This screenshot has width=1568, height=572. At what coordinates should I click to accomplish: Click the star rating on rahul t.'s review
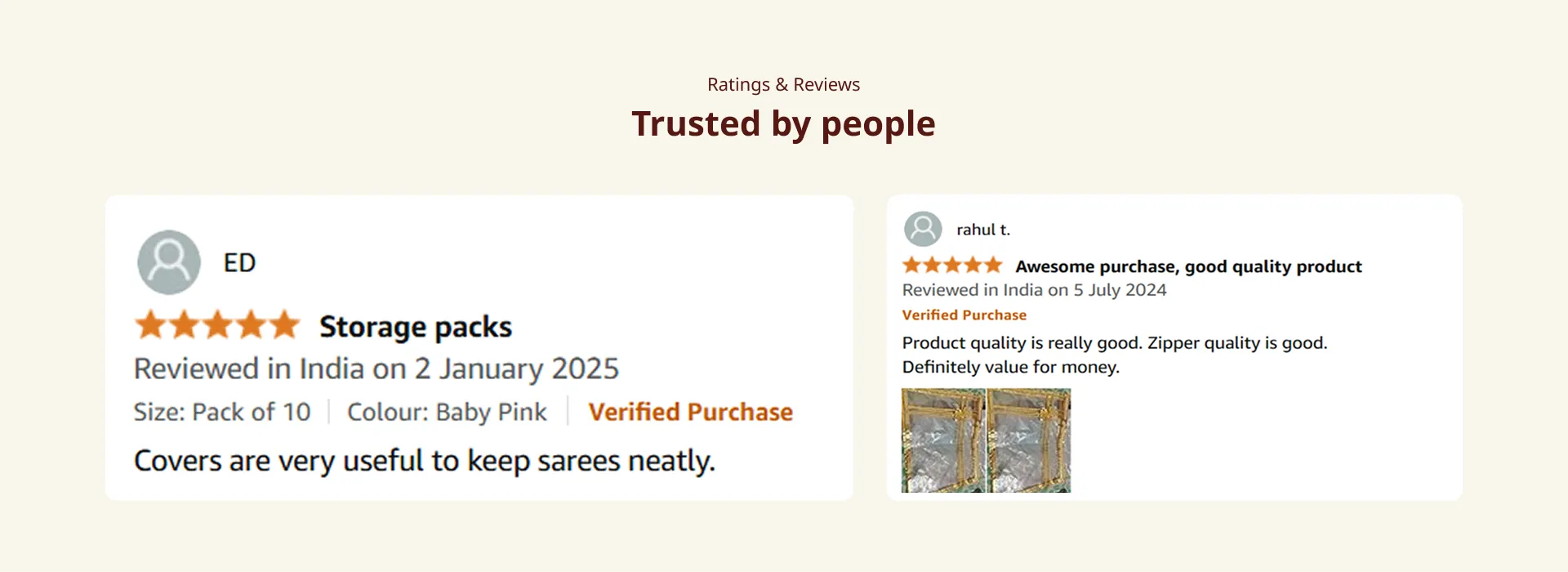click(951, 266)
